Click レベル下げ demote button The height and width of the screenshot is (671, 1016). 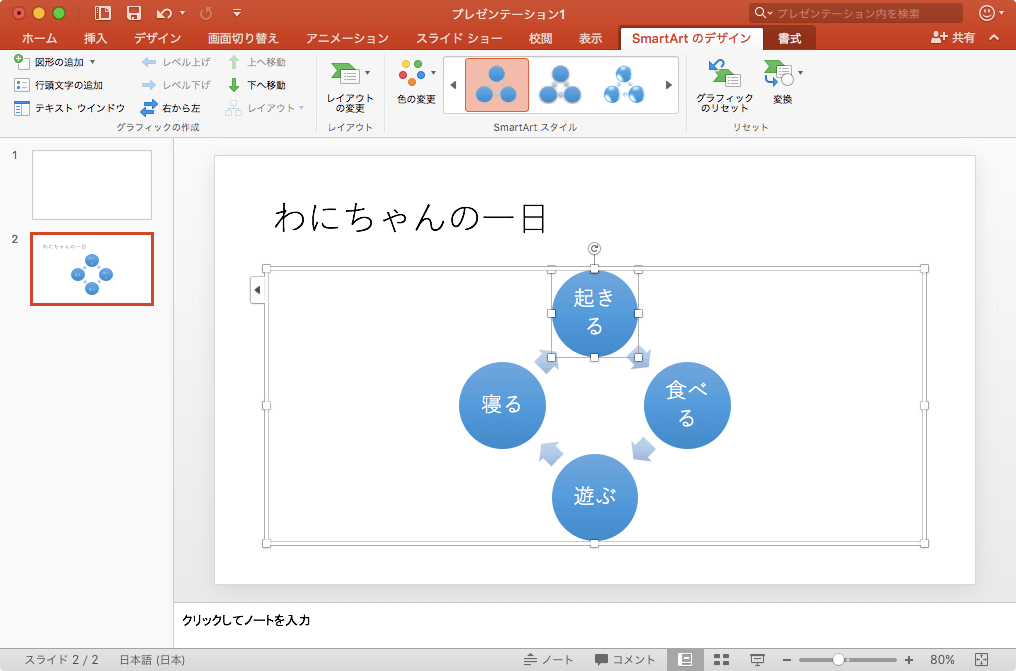tap(176, 85)
